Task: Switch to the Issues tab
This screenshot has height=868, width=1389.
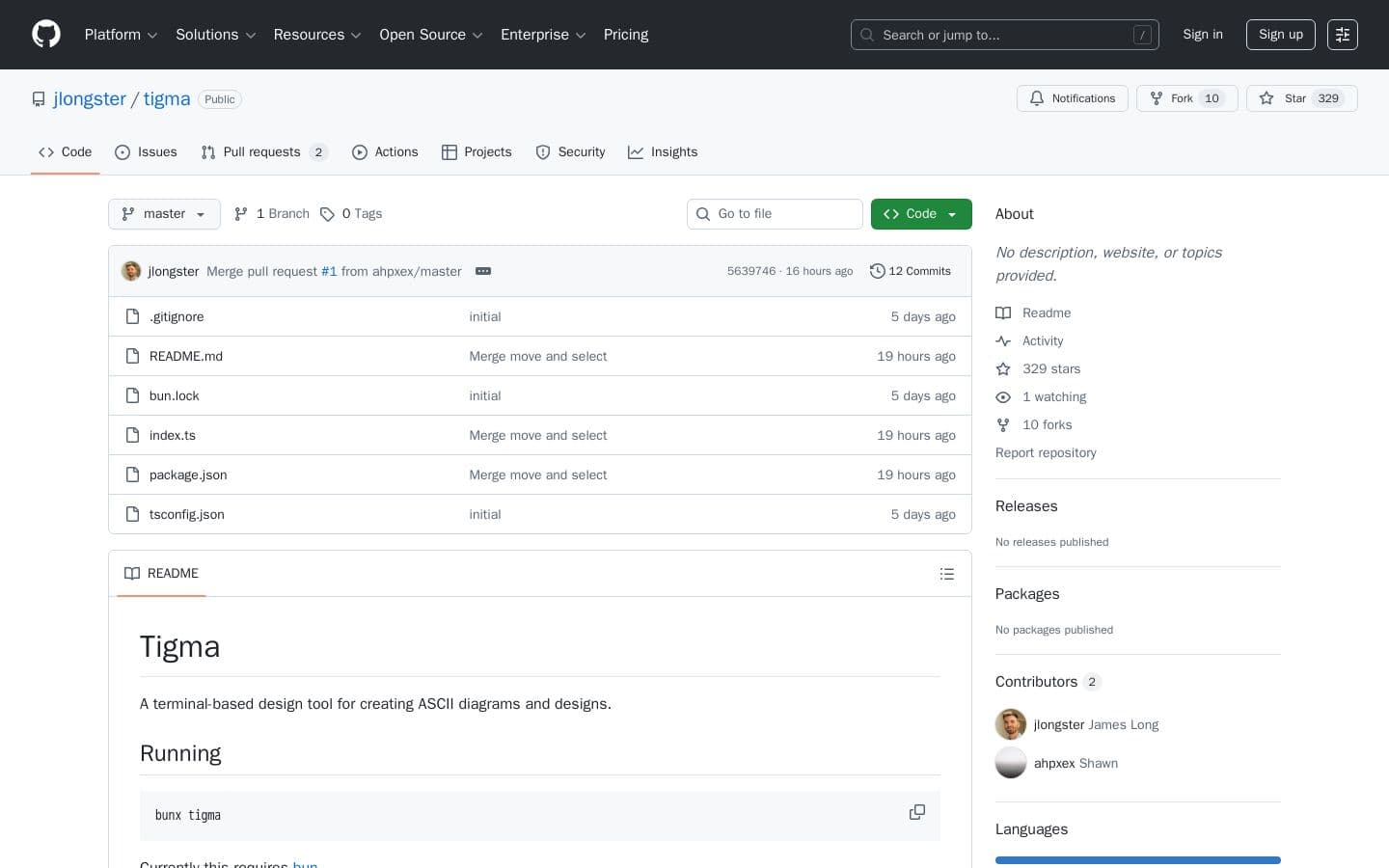Action: pos(146,152)
